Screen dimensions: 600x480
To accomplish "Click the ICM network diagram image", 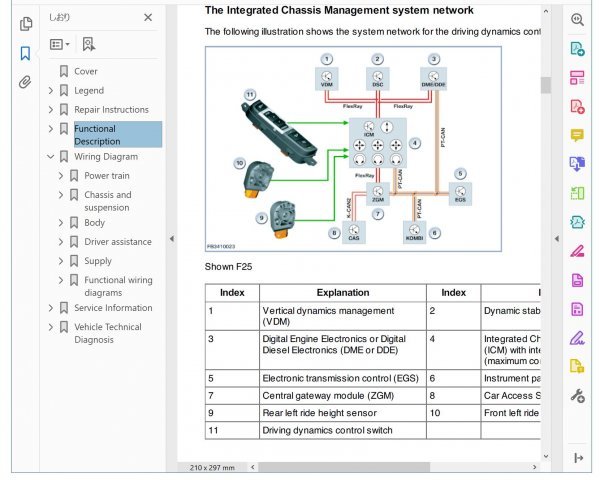I will (353, 149).
